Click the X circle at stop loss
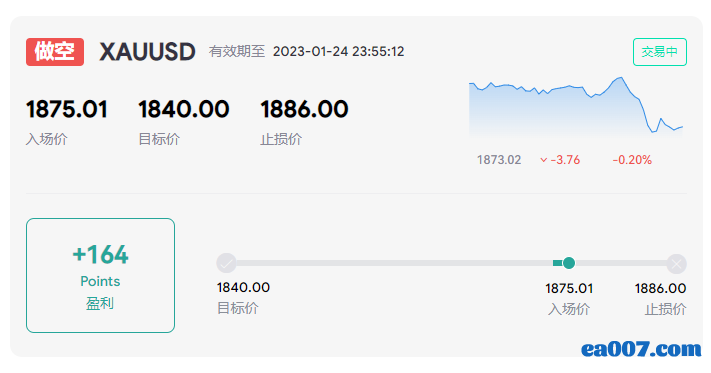Image resolution: width=711 pixels, height=373 pixels. coord(676,264)
